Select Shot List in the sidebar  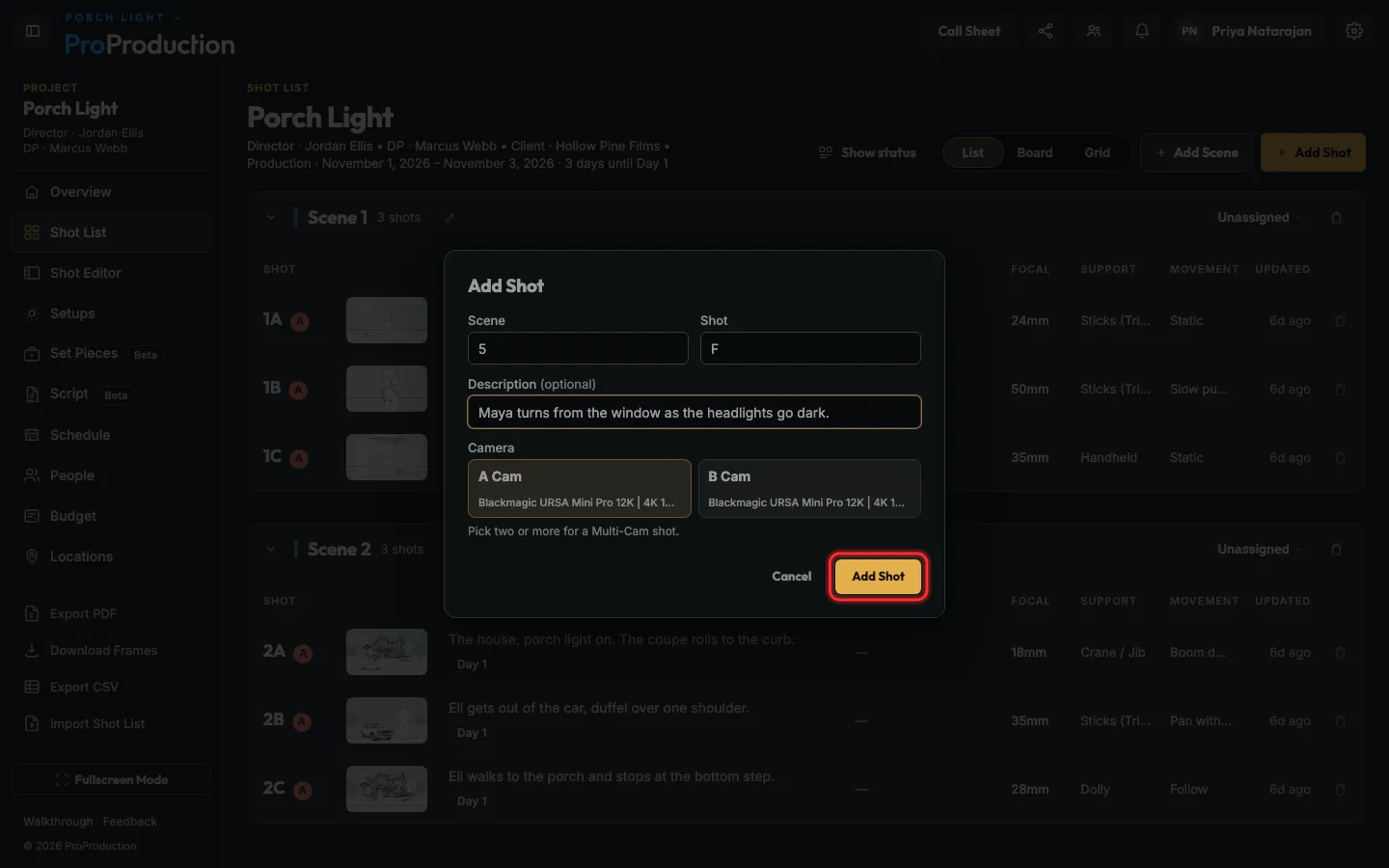[x=112, y=232]
